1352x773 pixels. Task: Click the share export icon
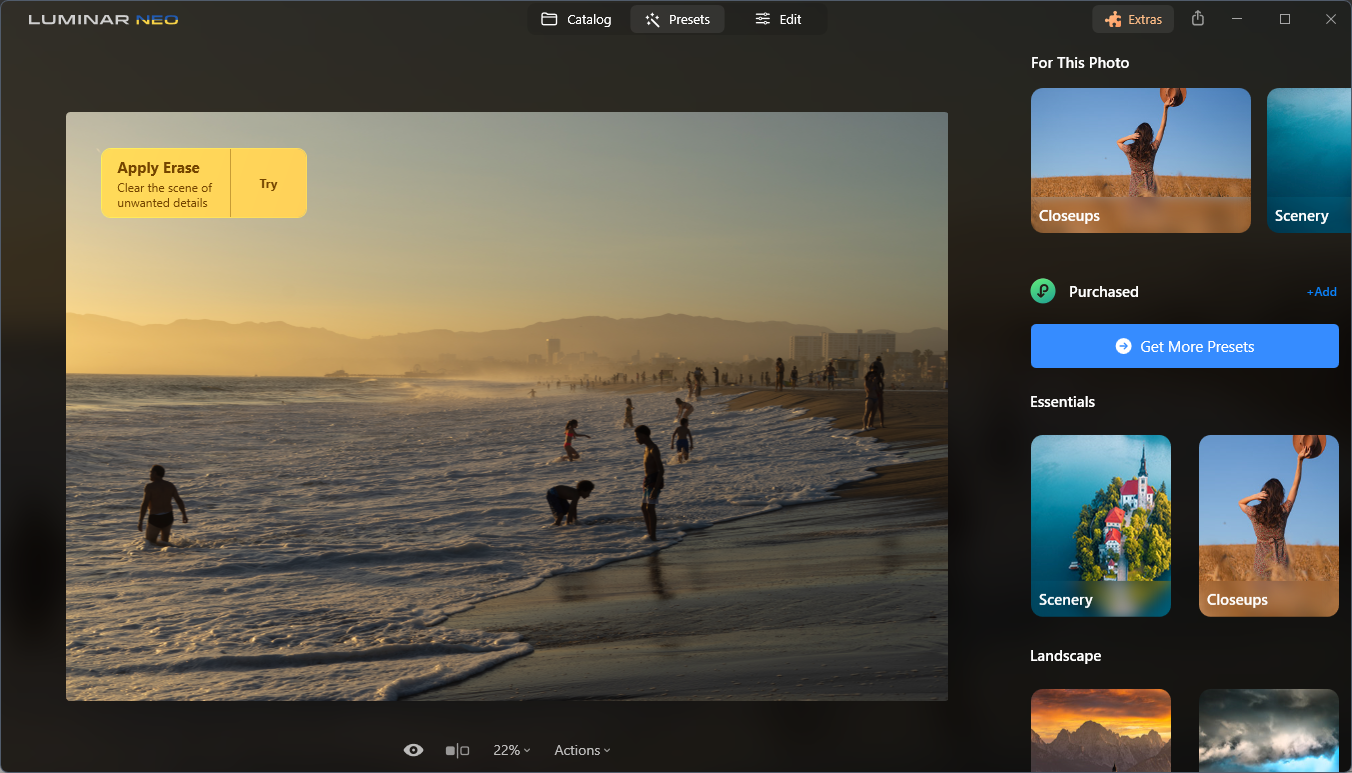click(1198, 19)
